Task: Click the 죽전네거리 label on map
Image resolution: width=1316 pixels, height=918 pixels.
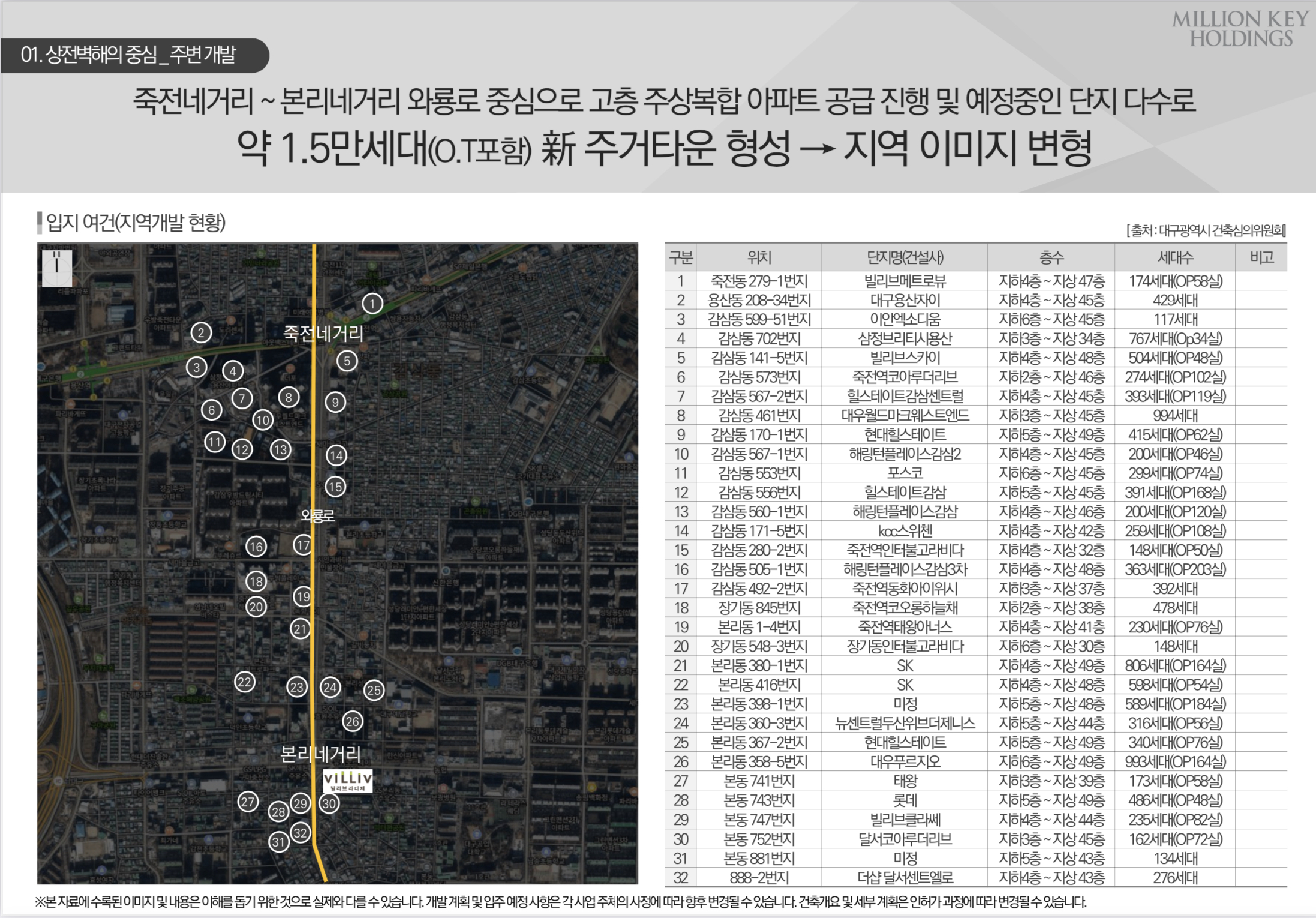Action: [x=323, y=334]
